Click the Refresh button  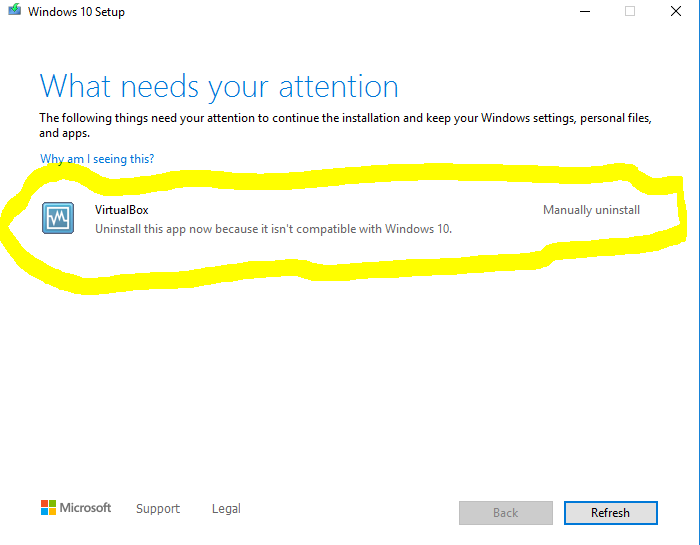[x=610, y=513]
